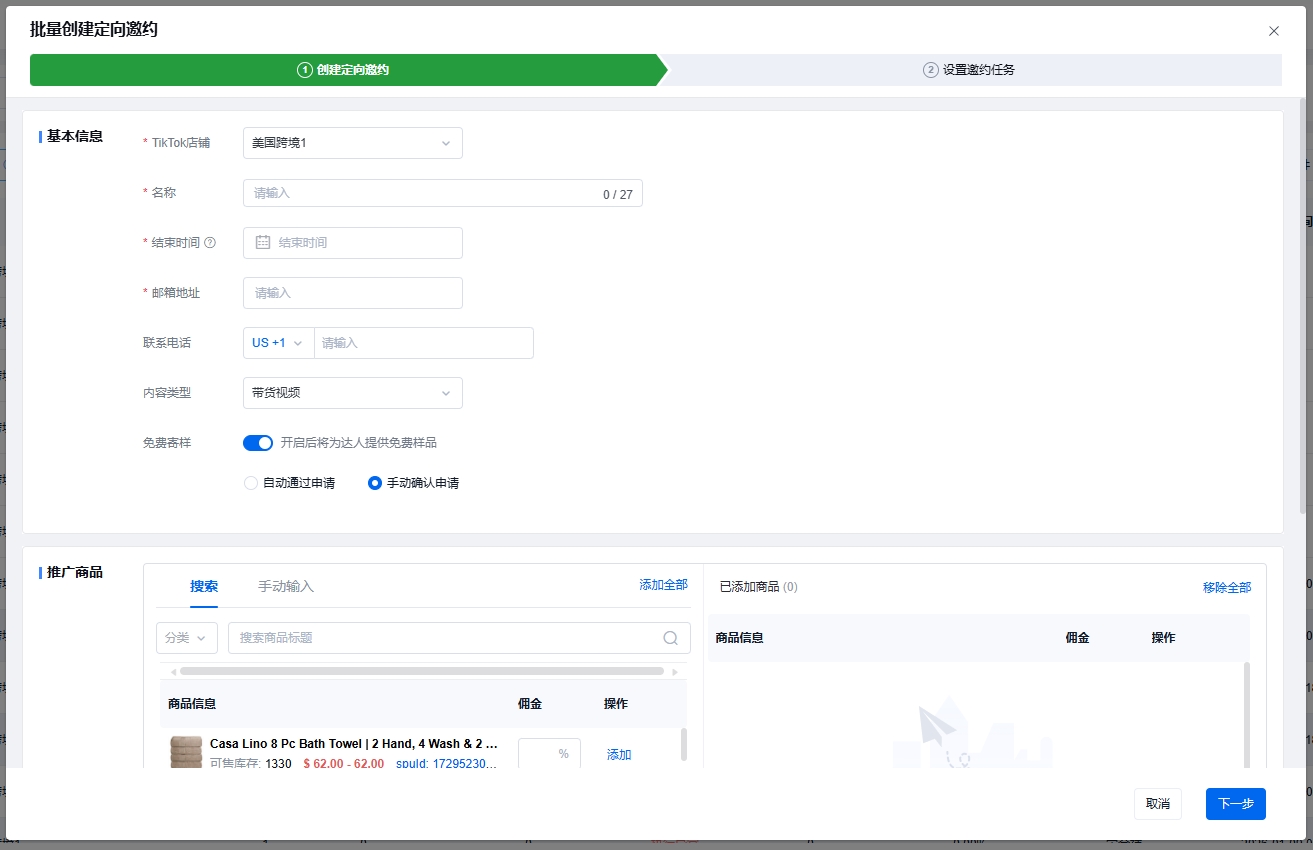This screenshot has width=1313, height=850.
Task: Expand the US +1 country code selector
Action: click(x=277, y=343)
